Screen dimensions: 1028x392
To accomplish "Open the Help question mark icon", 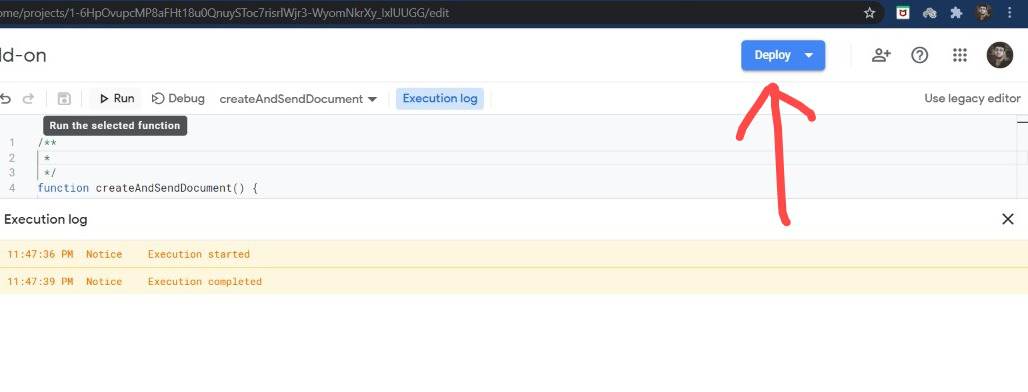I will pos(920,56).
